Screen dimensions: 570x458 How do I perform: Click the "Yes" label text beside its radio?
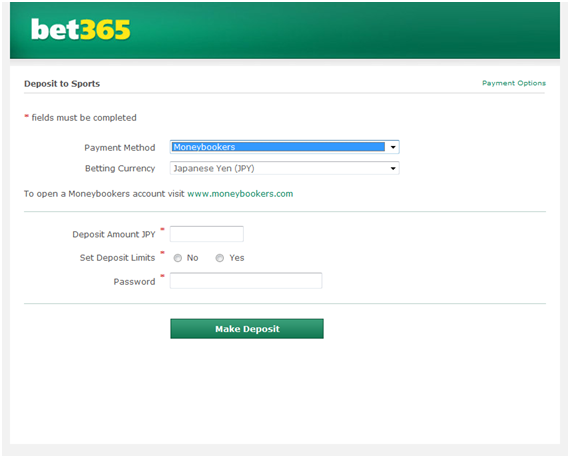(x=237, y=258)
